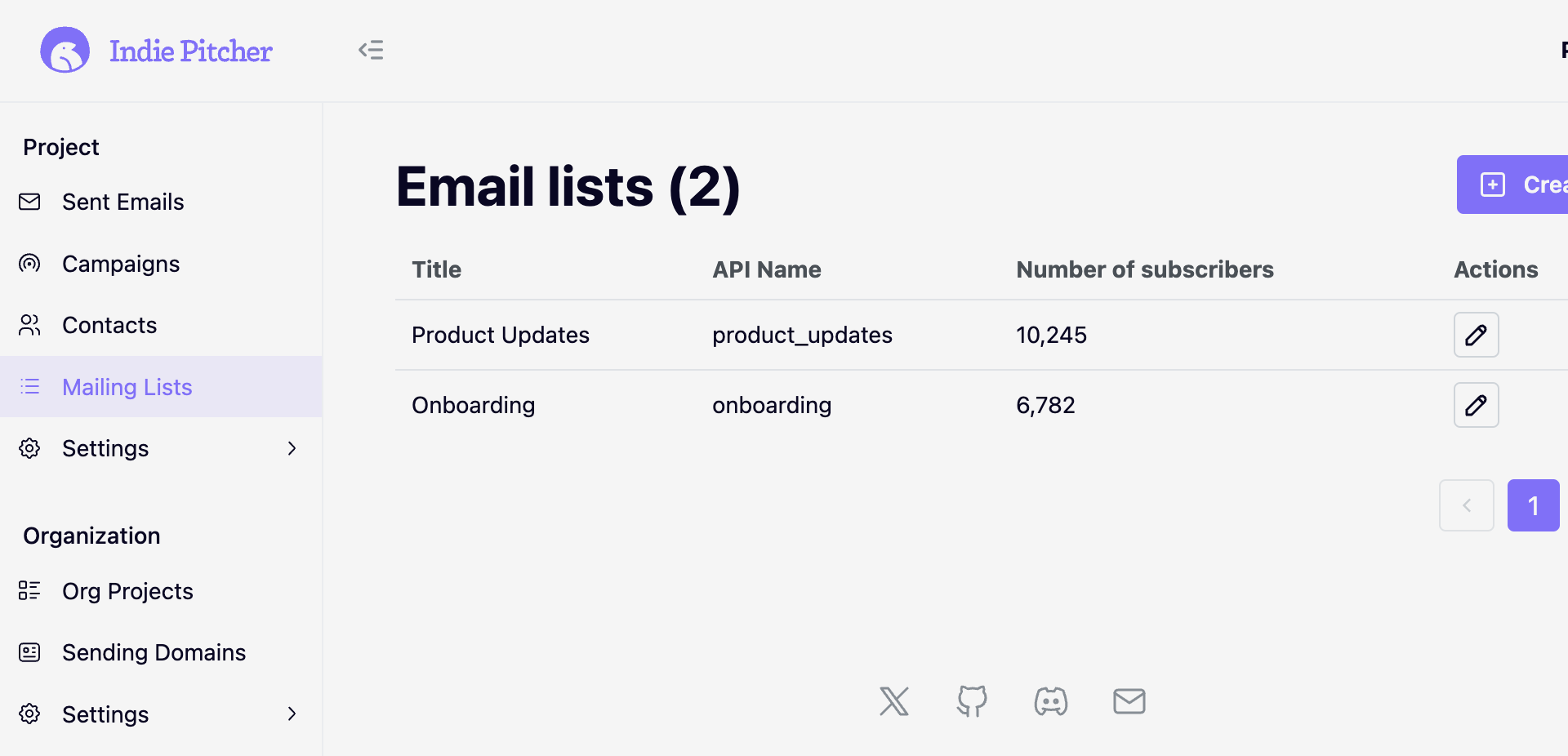Click the Campaigns target icon
Viewport: 1568px width, 756px height.
point(29,263)
